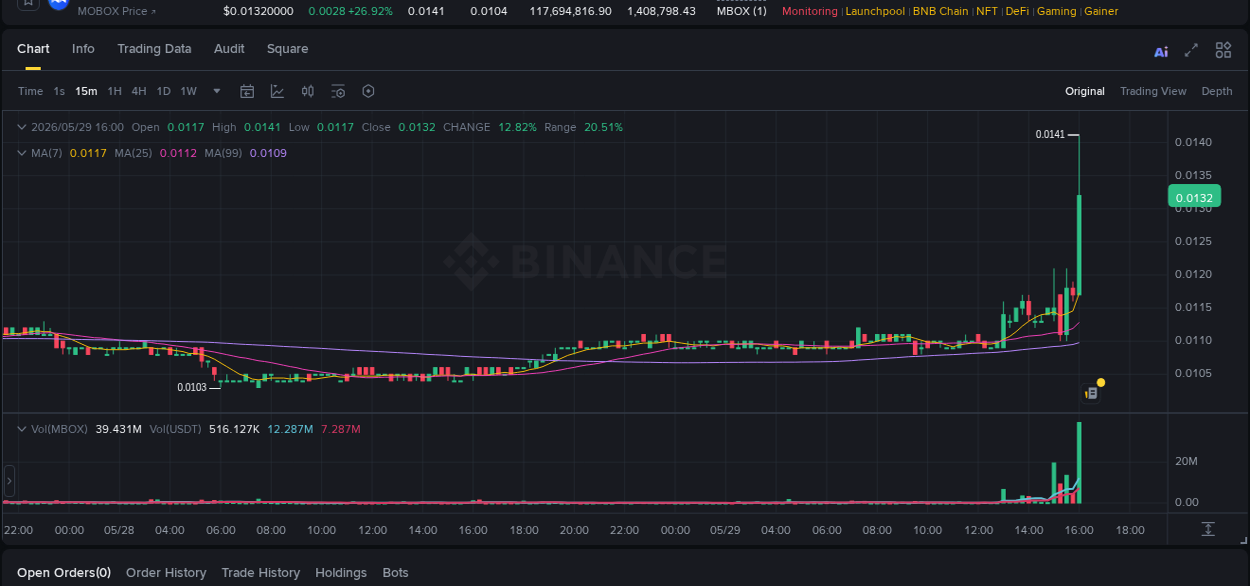The image size is (1250, 586).
Task: Click the CHANGE 12.82% value
Action: pyautogui.click(x=517, y=127)
